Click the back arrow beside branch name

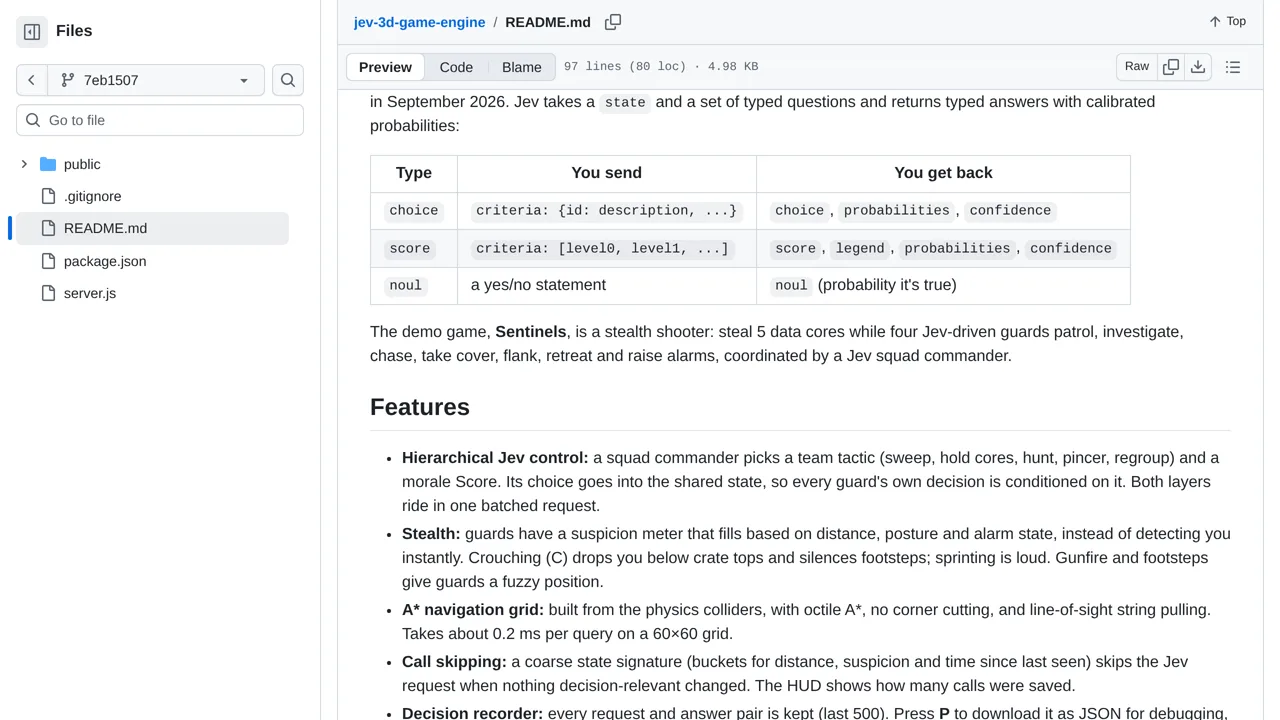pyautogui.click(x=32, y=80)
